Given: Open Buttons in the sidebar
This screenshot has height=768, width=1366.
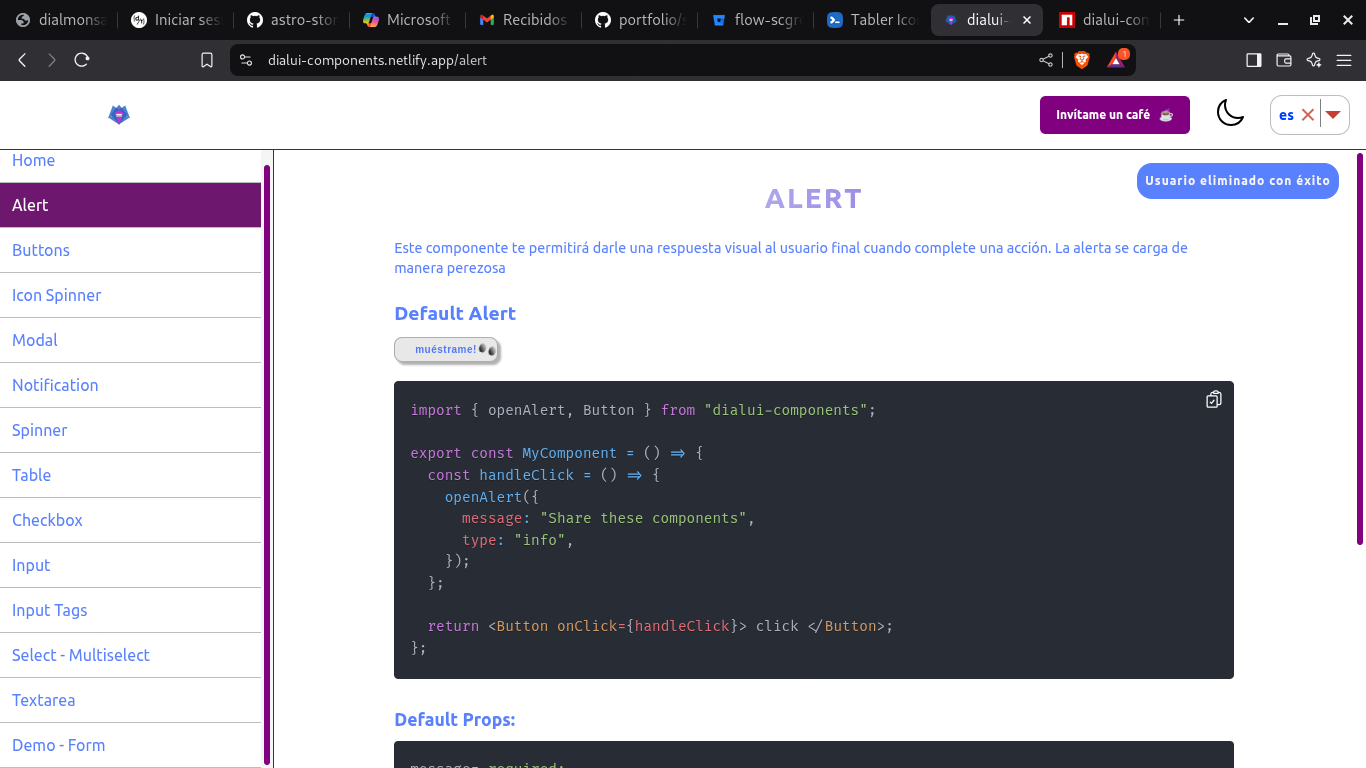Looking at the screenshot, I should (41, 250).
